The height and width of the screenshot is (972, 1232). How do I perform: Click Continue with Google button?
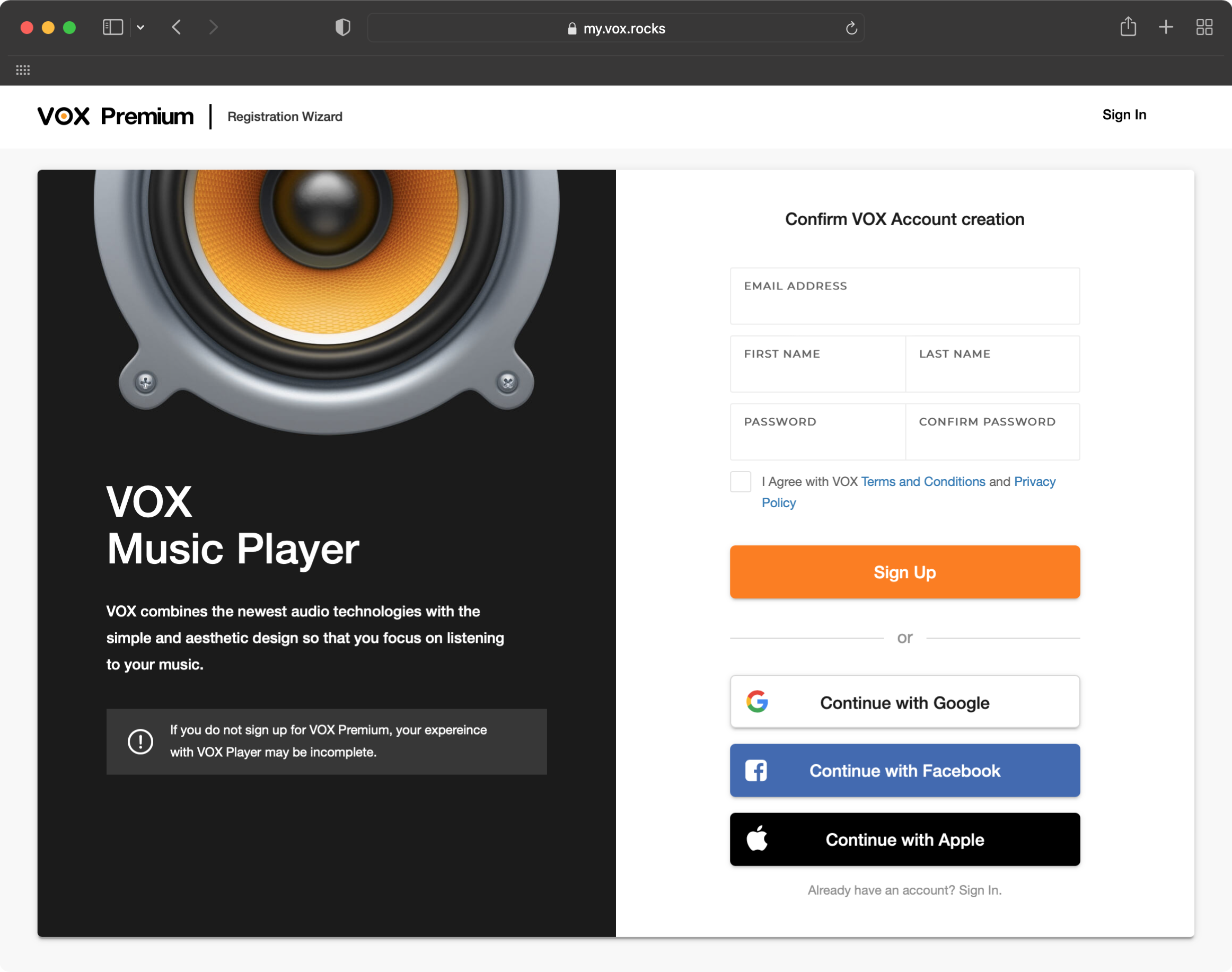coord(904,702)
